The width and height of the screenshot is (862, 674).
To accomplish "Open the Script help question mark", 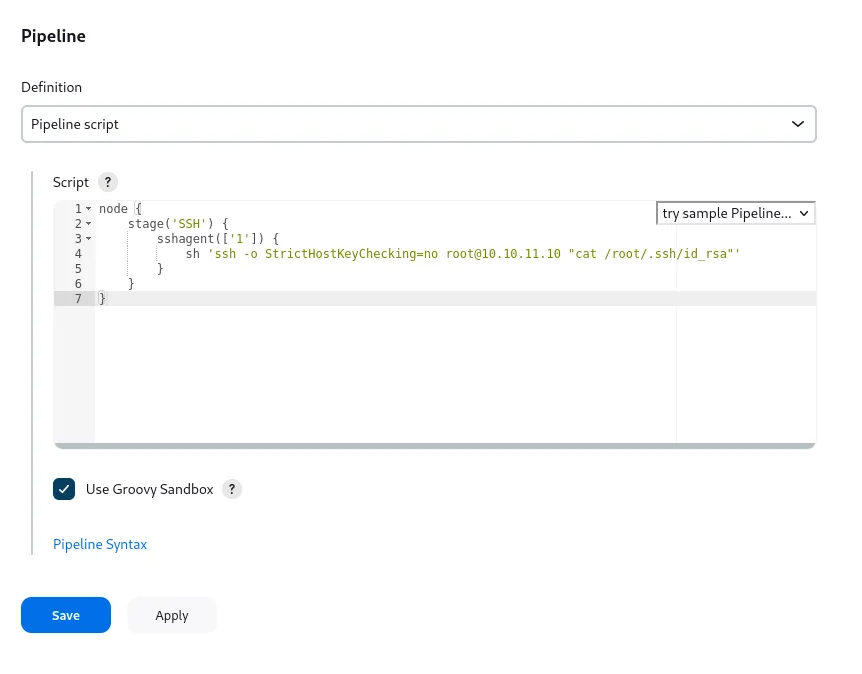I will (x=108, y=182).
